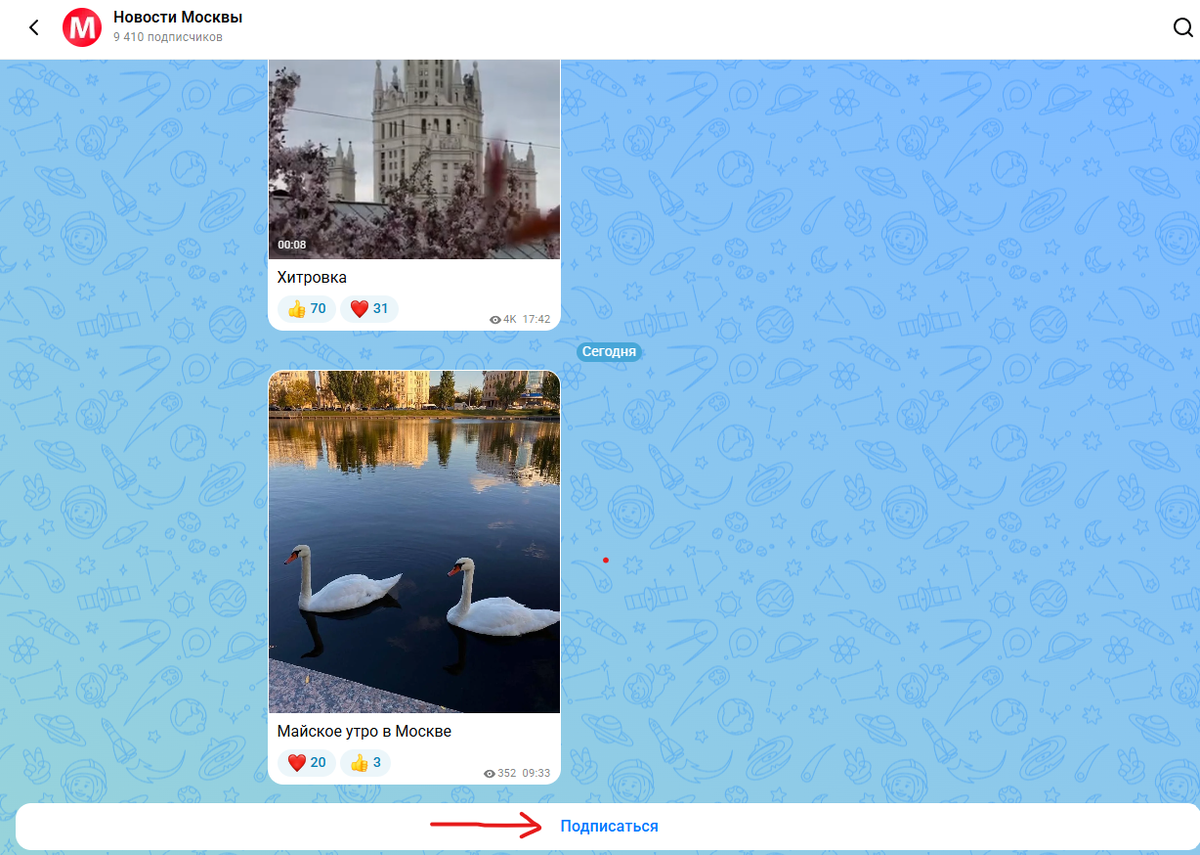Click the Хитровка post caption

point(312,277)
